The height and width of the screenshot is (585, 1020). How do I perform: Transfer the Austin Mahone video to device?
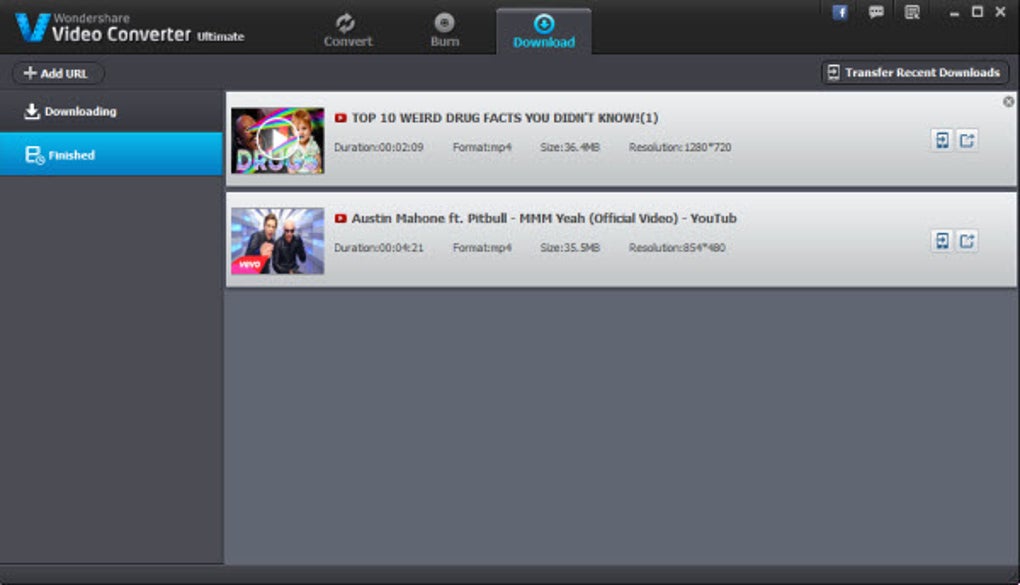pyautogui.click(x=942, y=241)
